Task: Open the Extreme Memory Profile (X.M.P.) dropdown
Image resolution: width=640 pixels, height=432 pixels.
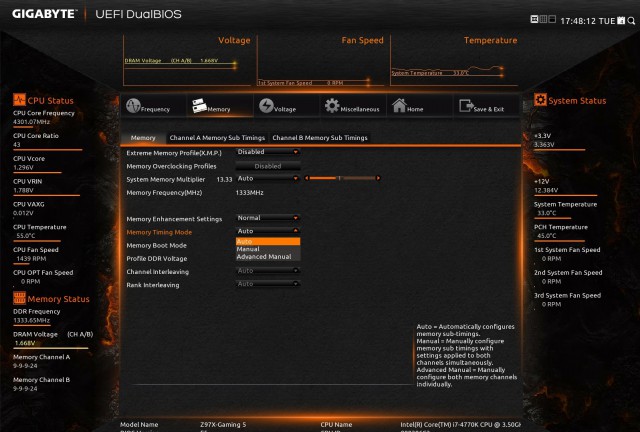Action: pyautogui.click(x=268, y=152)
